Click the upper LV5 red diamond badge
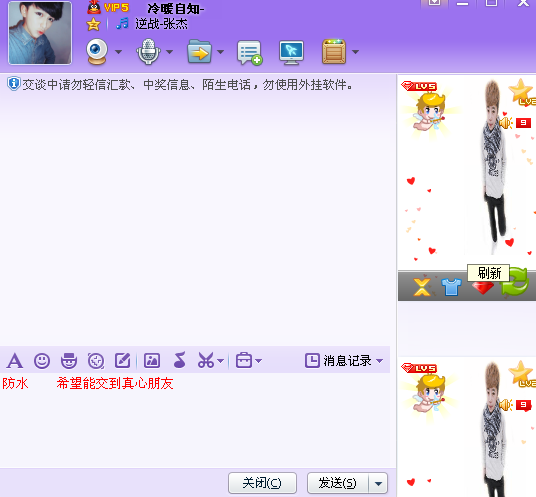The height and width of the screenshot is (497, 536). 419,86
